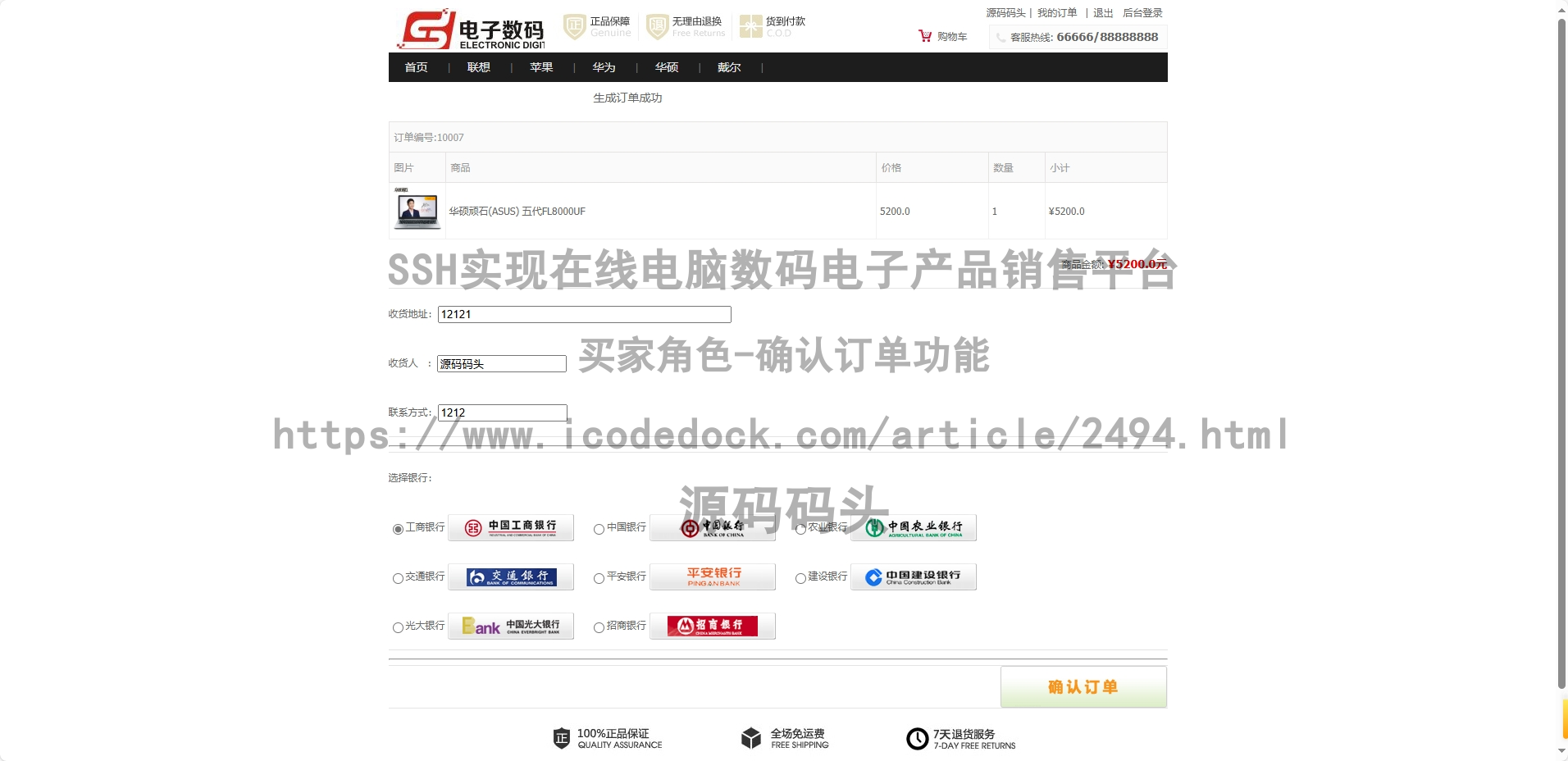Screen dimensions: 1568x761
Task: Click the customer hotline phone icon
Action: tap(1001, 37)
